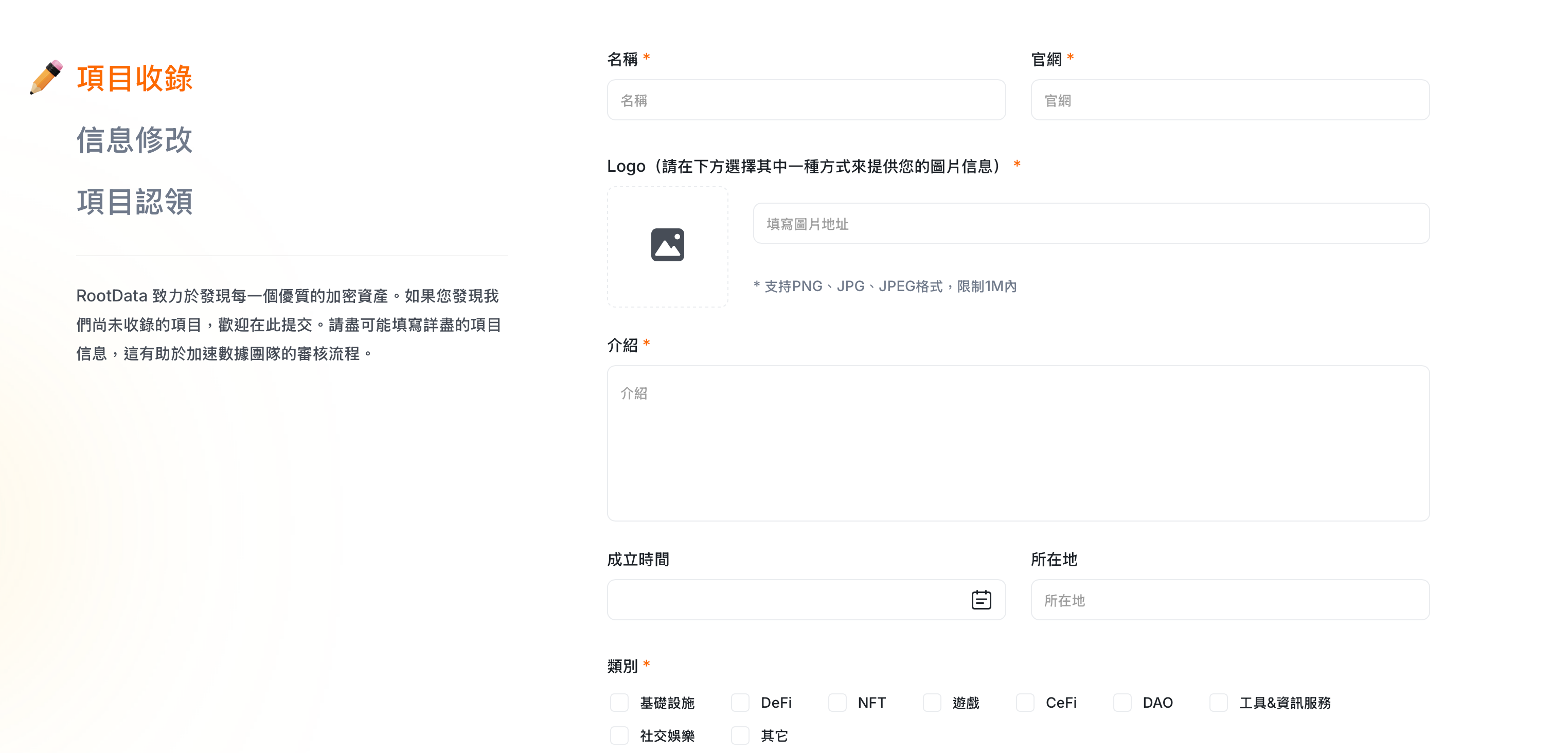
Task: Enable the NFT category checkbox
Action: pos(837,703)
